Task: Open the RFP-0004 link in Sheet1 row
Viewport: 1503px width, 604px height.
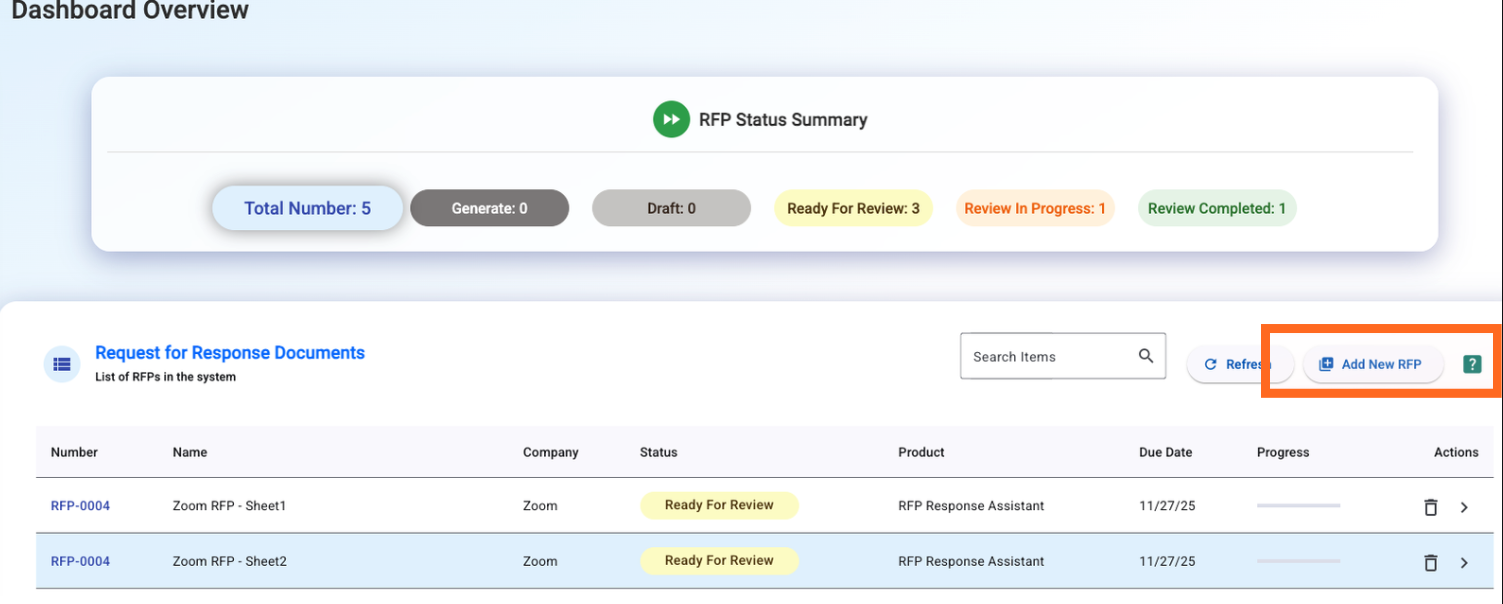Action: (x=80, y=506)
